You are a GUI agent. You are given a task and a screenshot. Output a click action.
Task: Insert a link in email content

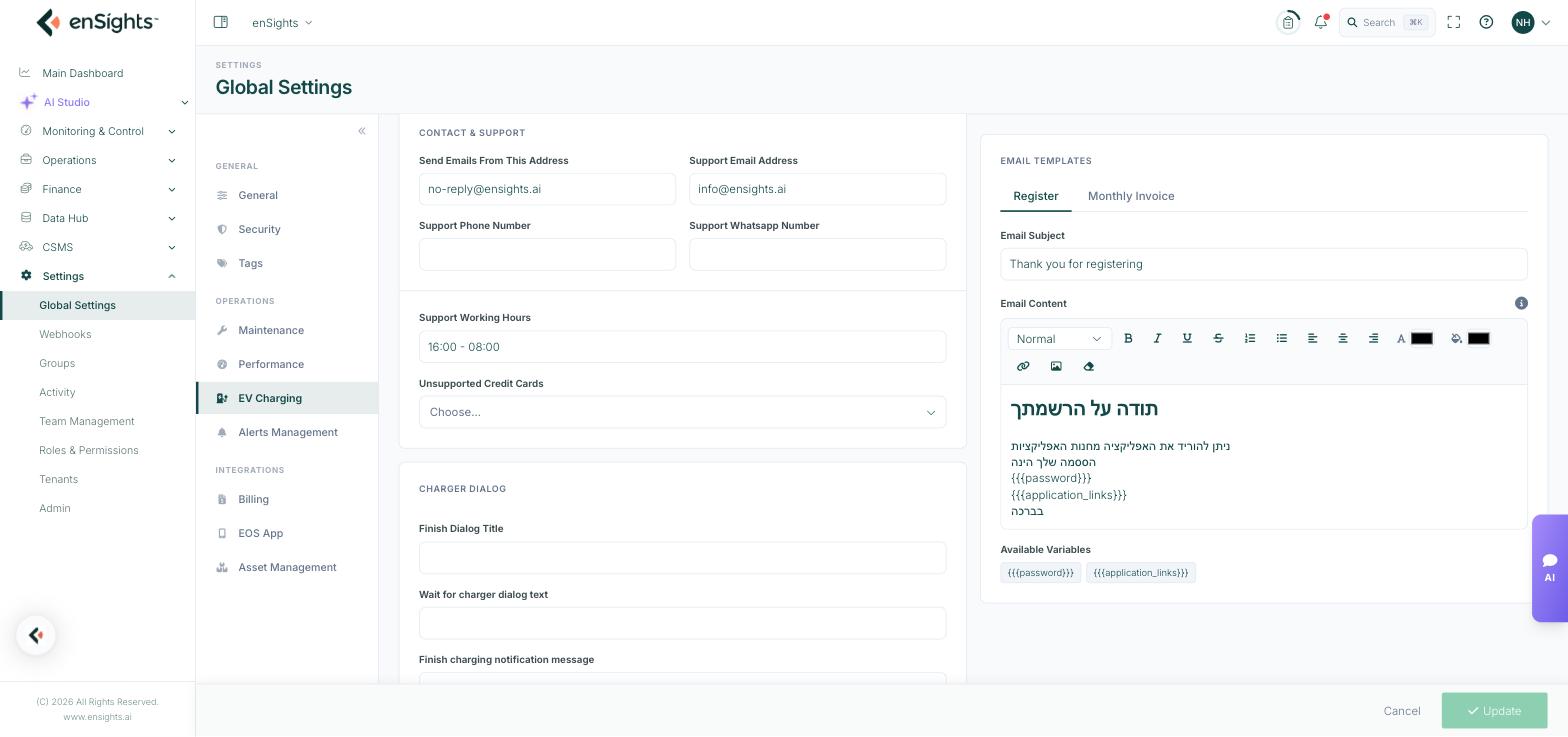point(1023,367)
